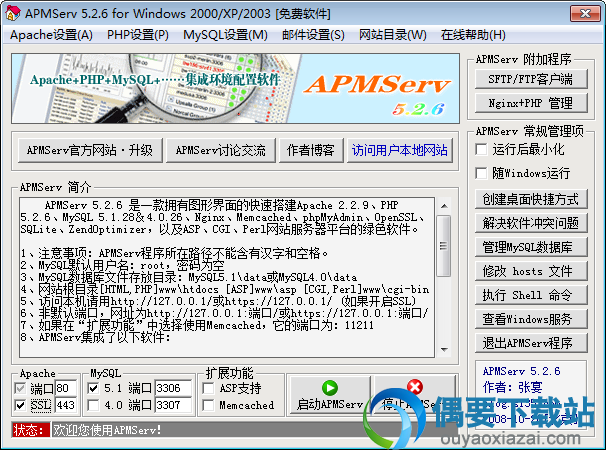
Task: Click 执行 Shell 命令 button
Action: click(x=531, y=295)
